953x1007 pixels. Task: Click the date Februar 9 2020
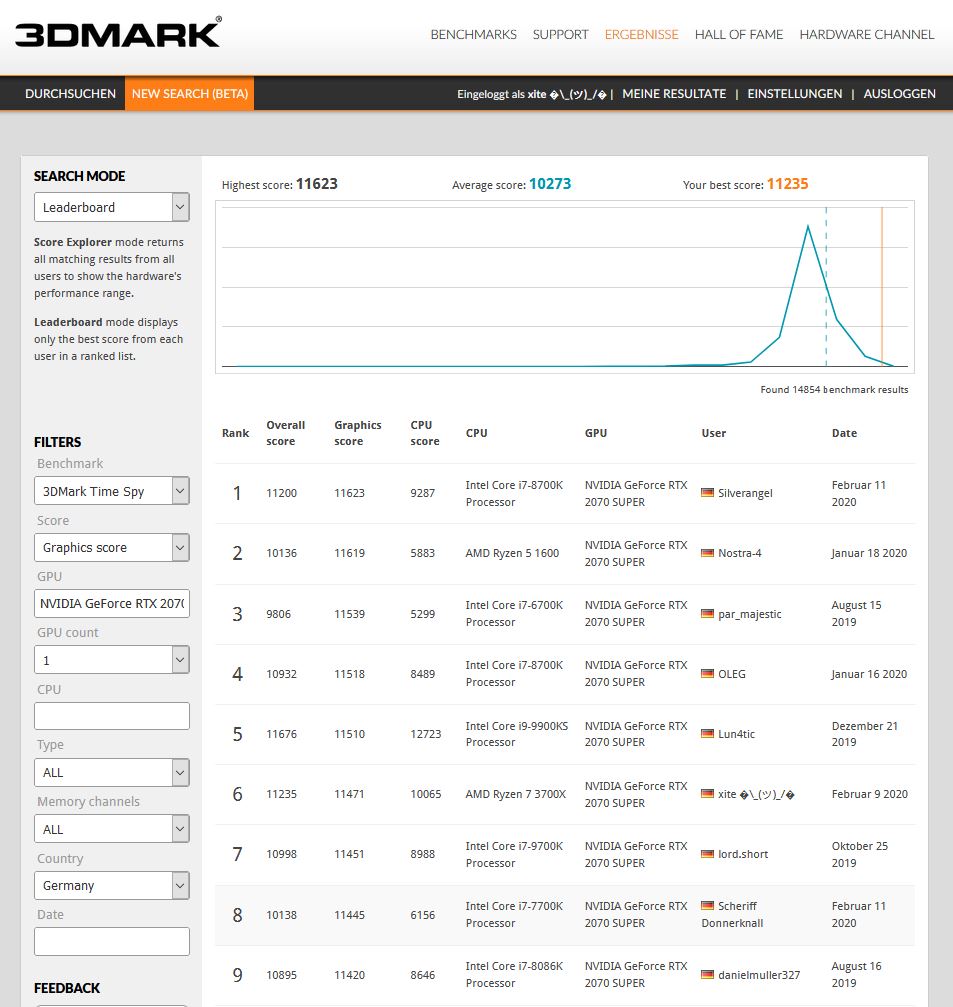tap(870, 794)
